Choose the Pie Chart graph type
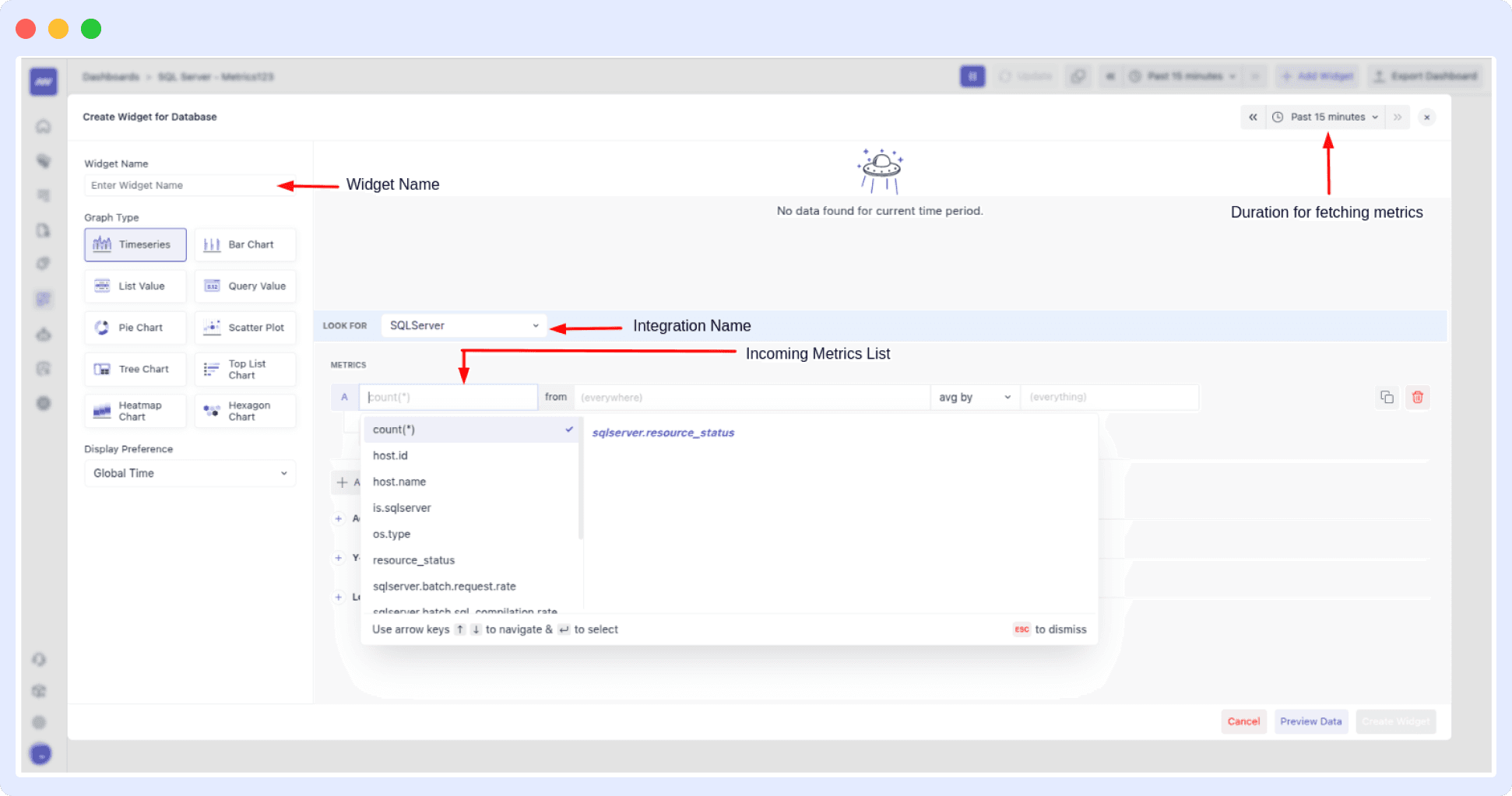 tap(135, 327)
